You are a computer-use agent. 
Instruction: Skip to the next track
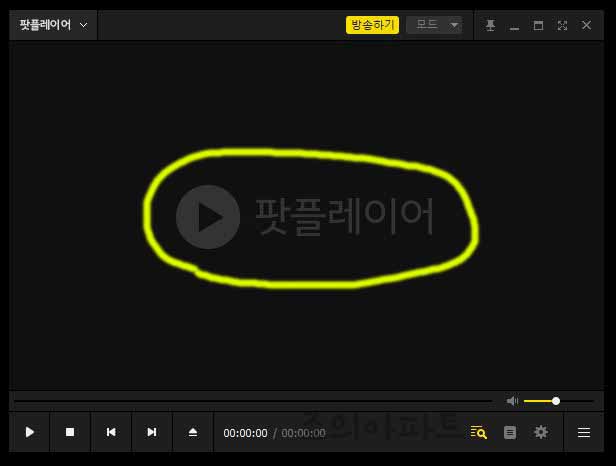click(x=152, y=432)
